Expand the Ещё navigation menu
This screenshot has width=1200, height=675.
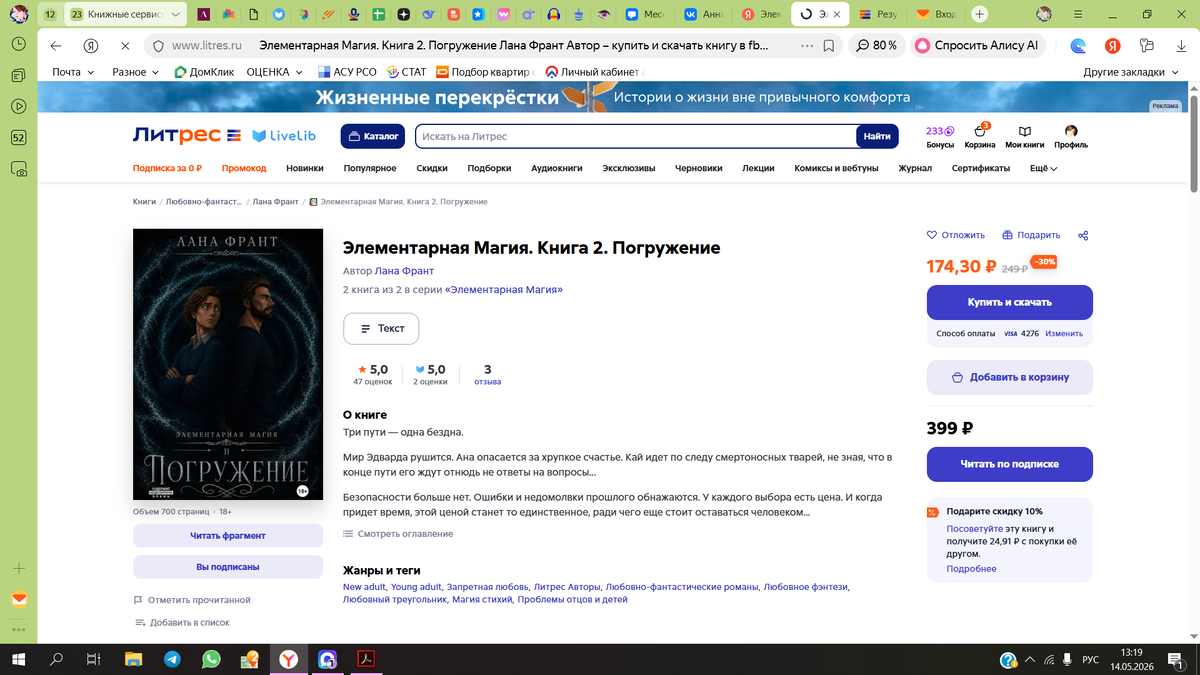(x=1044, y=169)
